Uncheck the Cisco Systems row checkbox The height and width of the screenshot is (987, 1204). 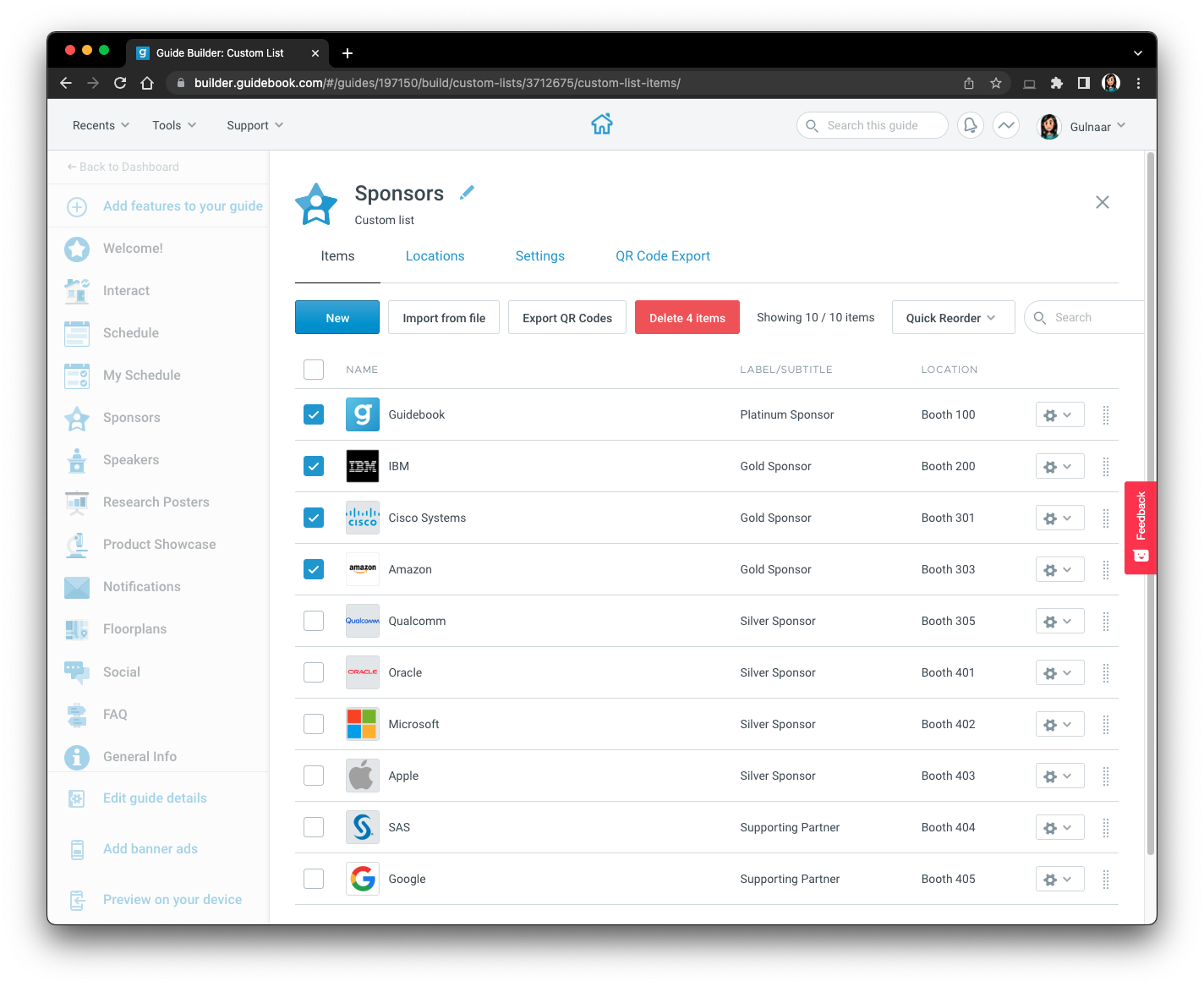[314, 518]
